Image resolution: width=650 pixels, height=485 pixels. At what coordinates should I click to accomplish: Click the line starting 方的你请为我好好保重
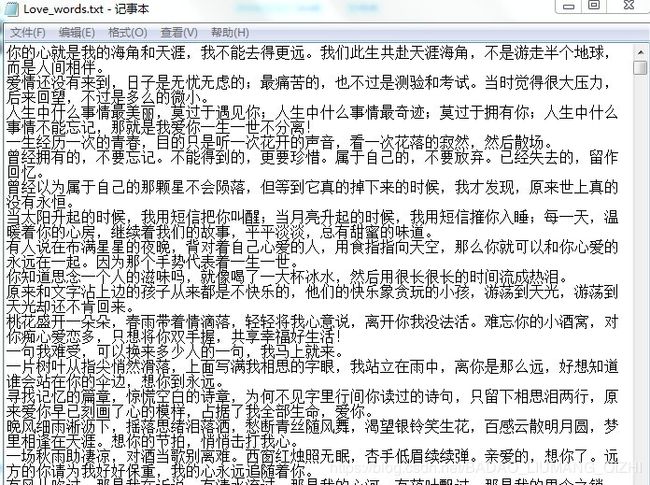[160, 471]
